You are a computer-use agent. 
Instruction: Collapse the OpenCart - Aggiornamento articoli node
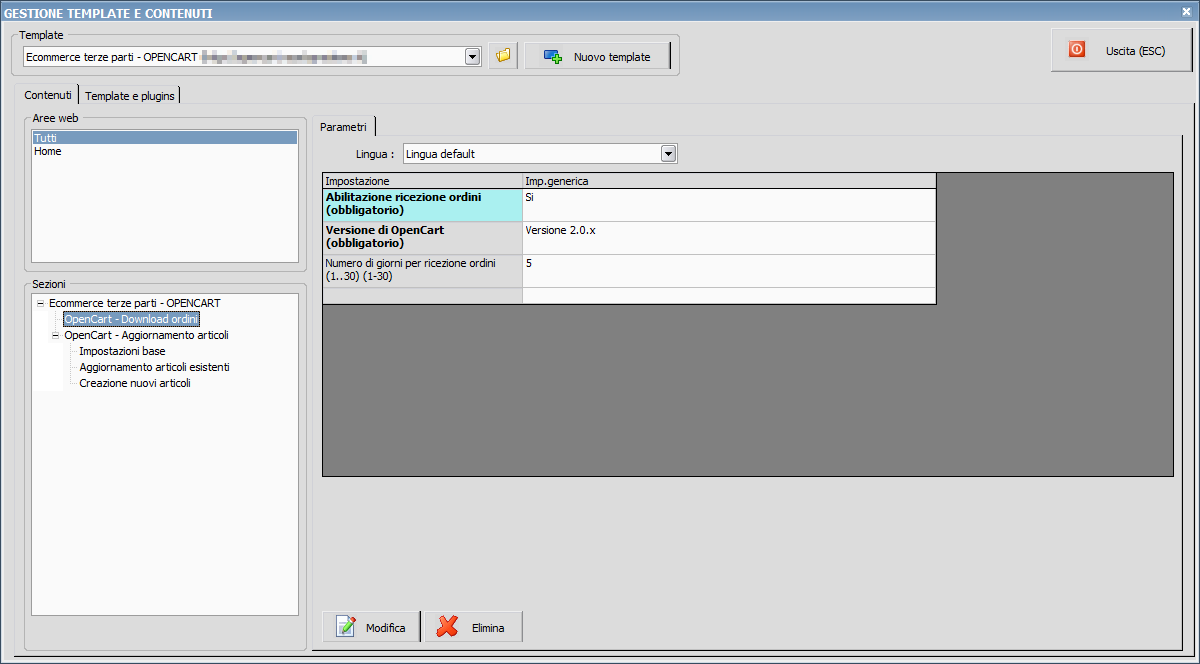click(x=56, y=335)
